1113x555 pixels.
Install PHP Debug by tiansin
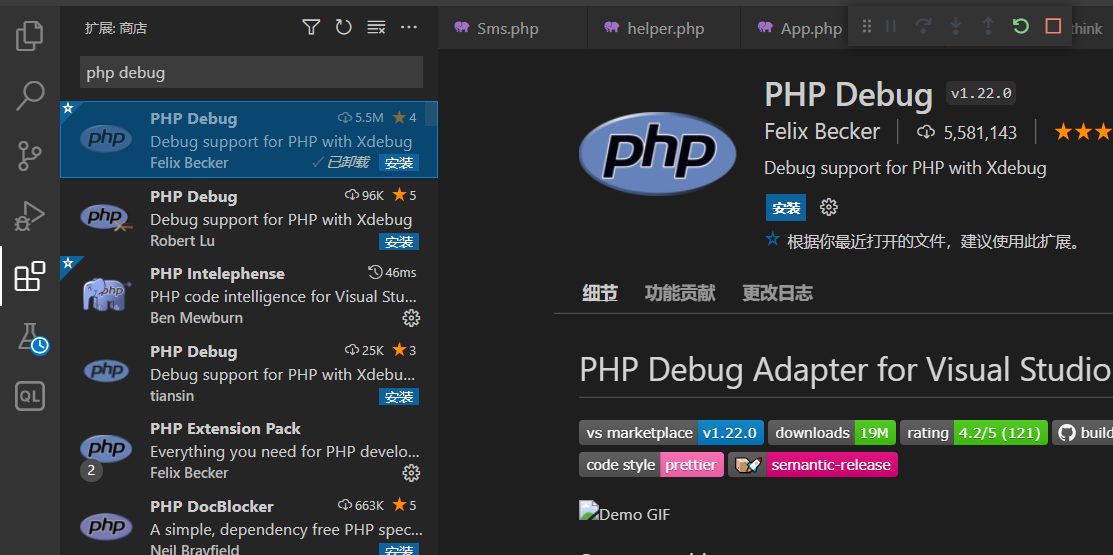399,397
